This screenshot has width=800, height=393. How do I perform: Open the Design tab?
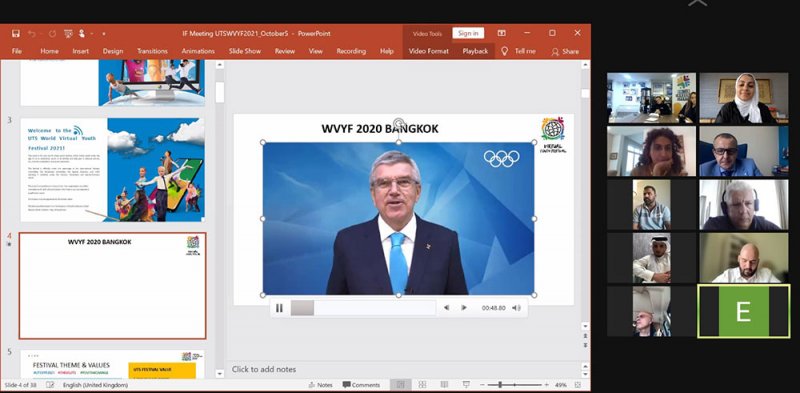click(113, 51)
